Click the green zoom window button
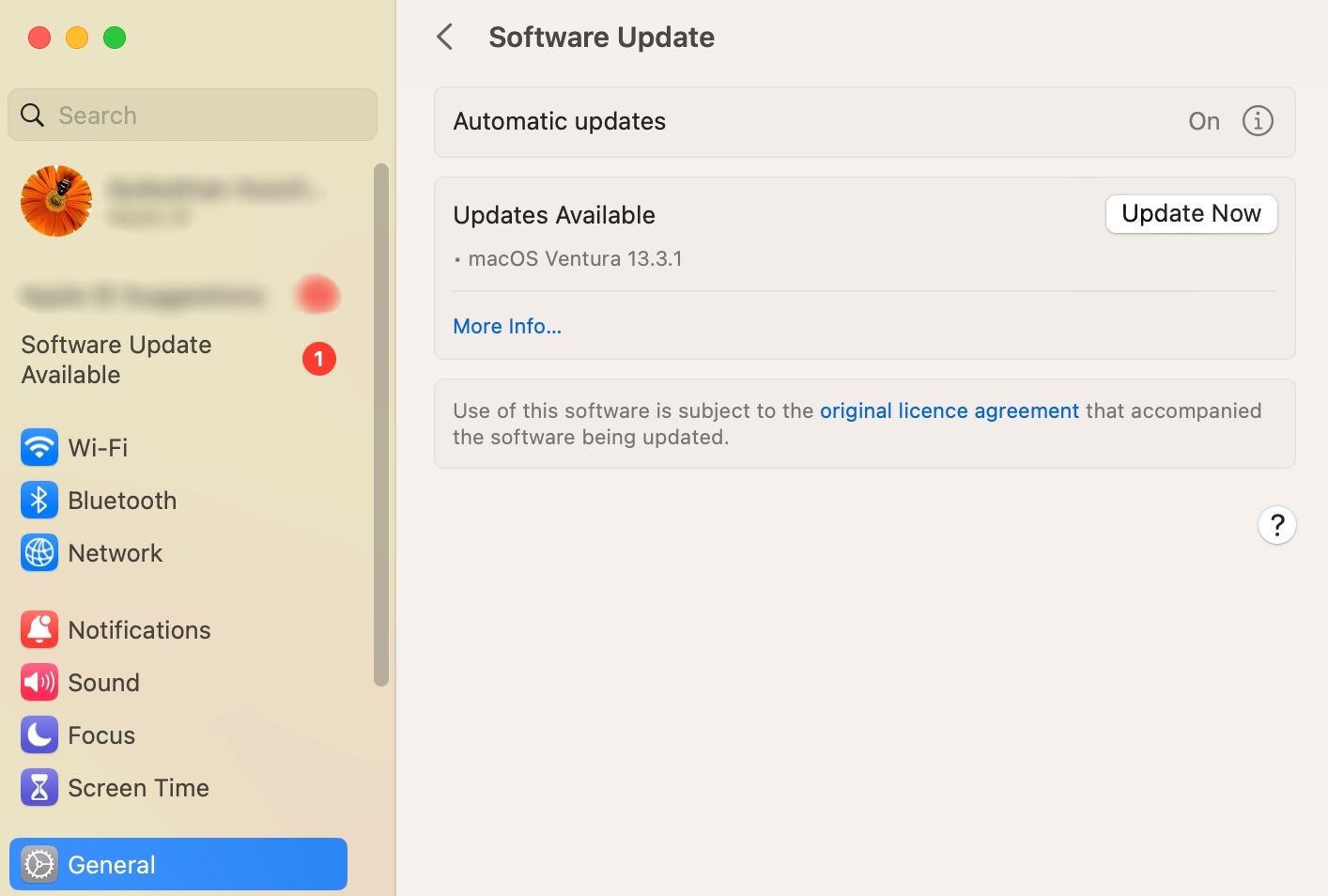This screenshot has width=1328, height=896. click(x=115, y=38)
